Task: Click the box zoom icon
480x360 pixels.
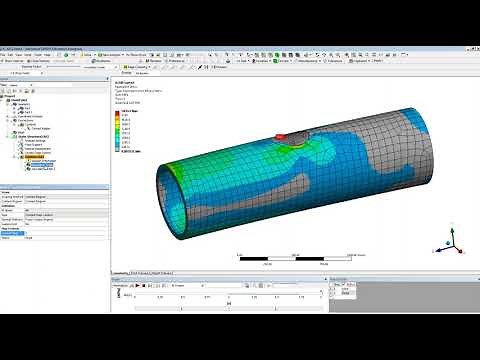Action: pyautogui.click(x=338, y=55)
